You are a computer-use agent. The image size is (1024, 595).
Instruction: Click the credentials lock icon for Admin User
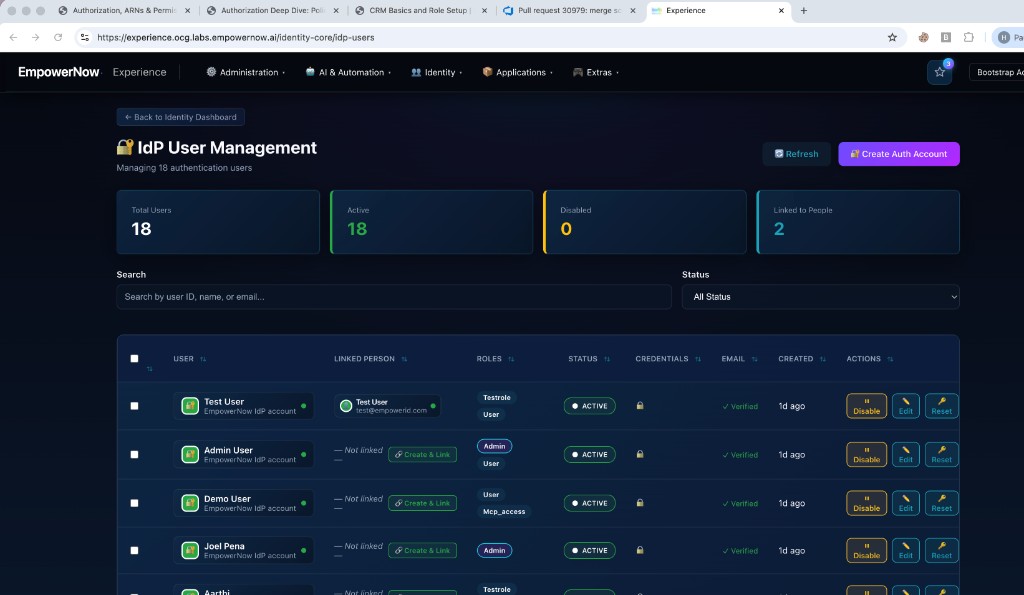(640, 454)
